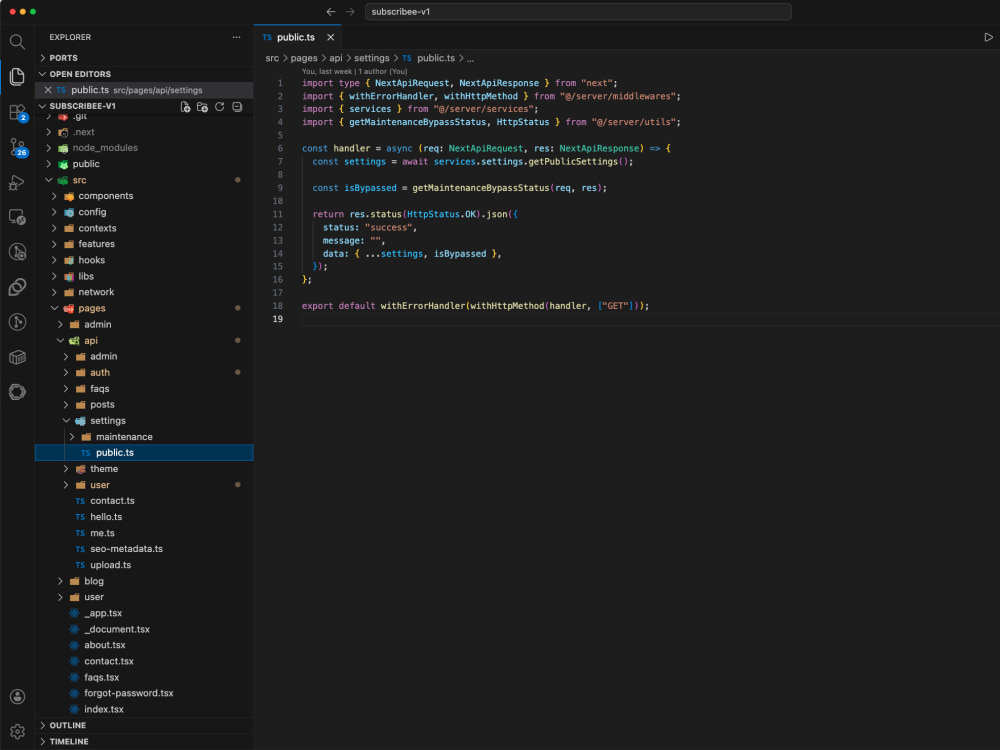This screenshot has height=750, width=1000.
Task: Expand the components folder
Action: point(144,196)
